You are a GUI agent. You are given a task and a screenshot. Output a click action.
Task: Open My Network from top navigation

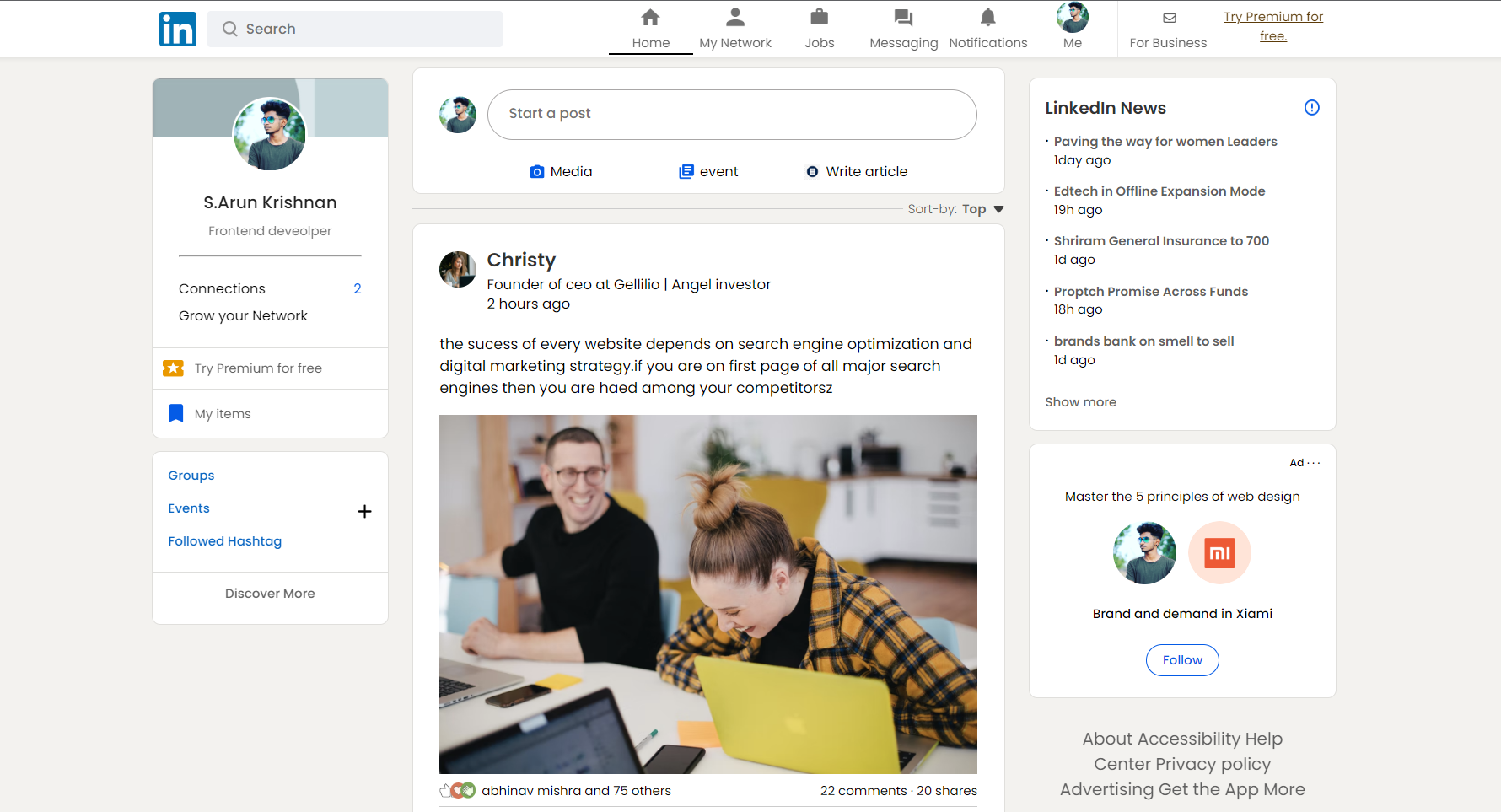click(734, 29)
